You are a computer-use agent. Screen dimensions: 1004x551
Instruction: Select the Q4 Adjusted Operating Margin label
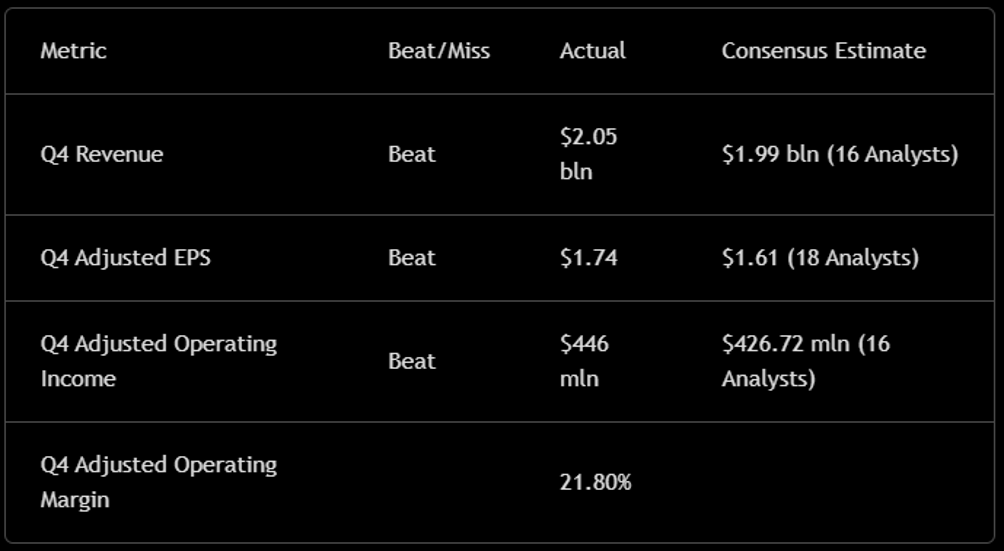pyautogui.click(x=159, y=482)
